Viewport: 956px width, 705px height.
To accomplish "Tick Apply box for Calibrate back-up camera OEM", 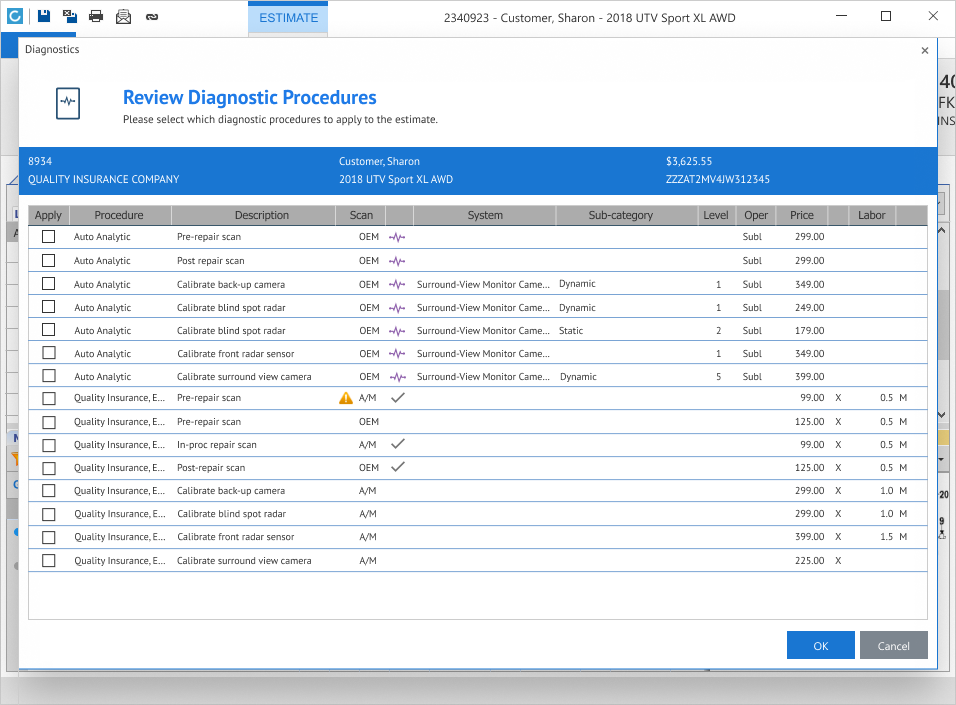I will [48, 284].
